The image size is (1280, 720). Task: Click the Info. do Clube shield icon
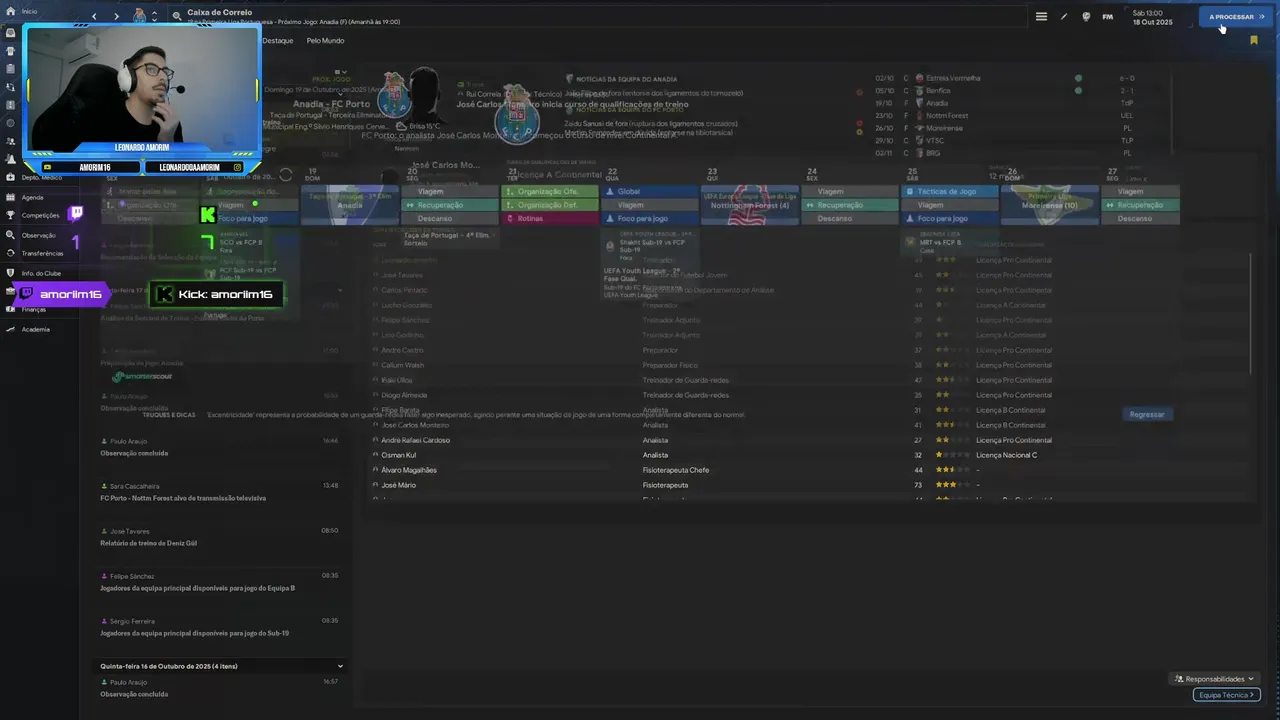[10, 273]
